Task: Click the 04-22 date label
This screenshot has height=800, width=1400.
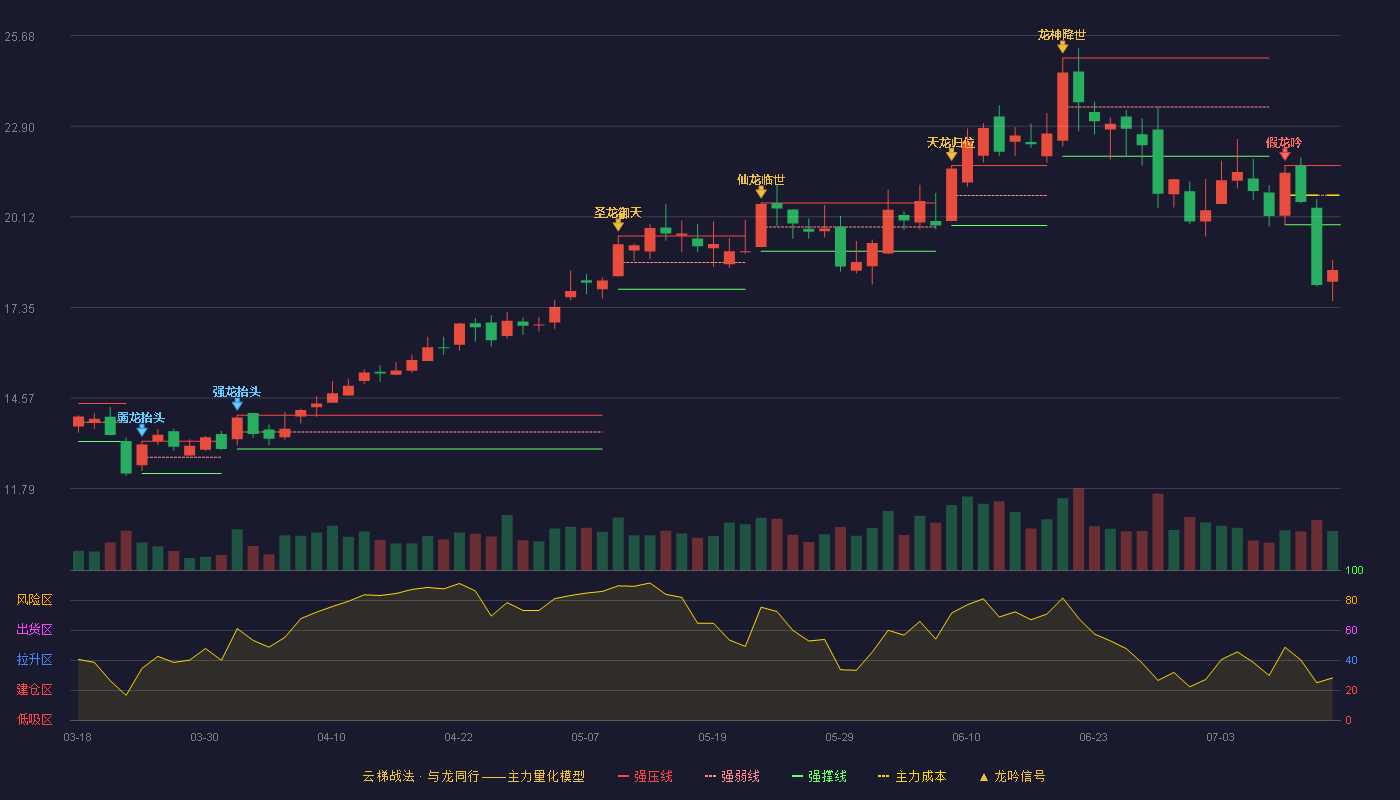Action: tap(458, 737)
